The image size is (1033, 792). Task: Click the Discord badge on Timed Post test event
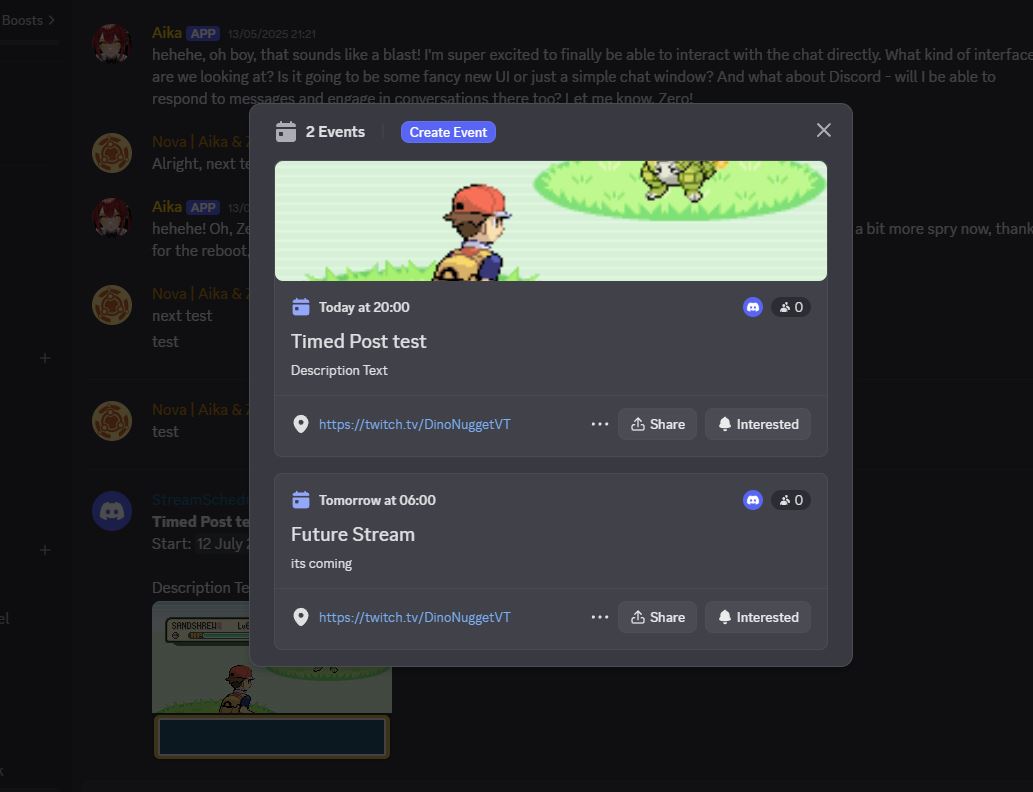(x=752, y=307)
